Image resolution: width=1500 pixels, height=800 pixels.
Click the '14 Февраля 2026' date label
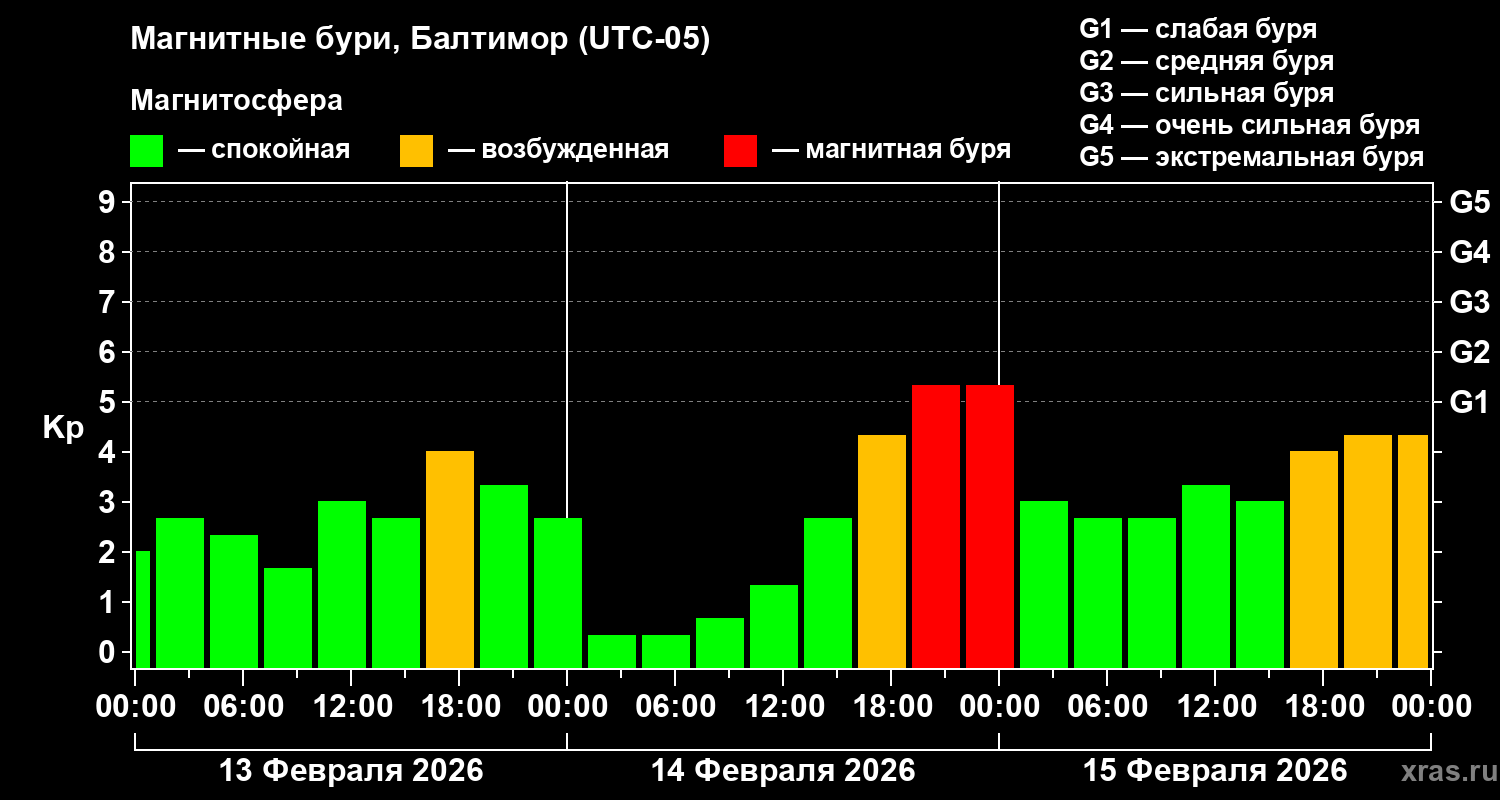coord(783,771)
